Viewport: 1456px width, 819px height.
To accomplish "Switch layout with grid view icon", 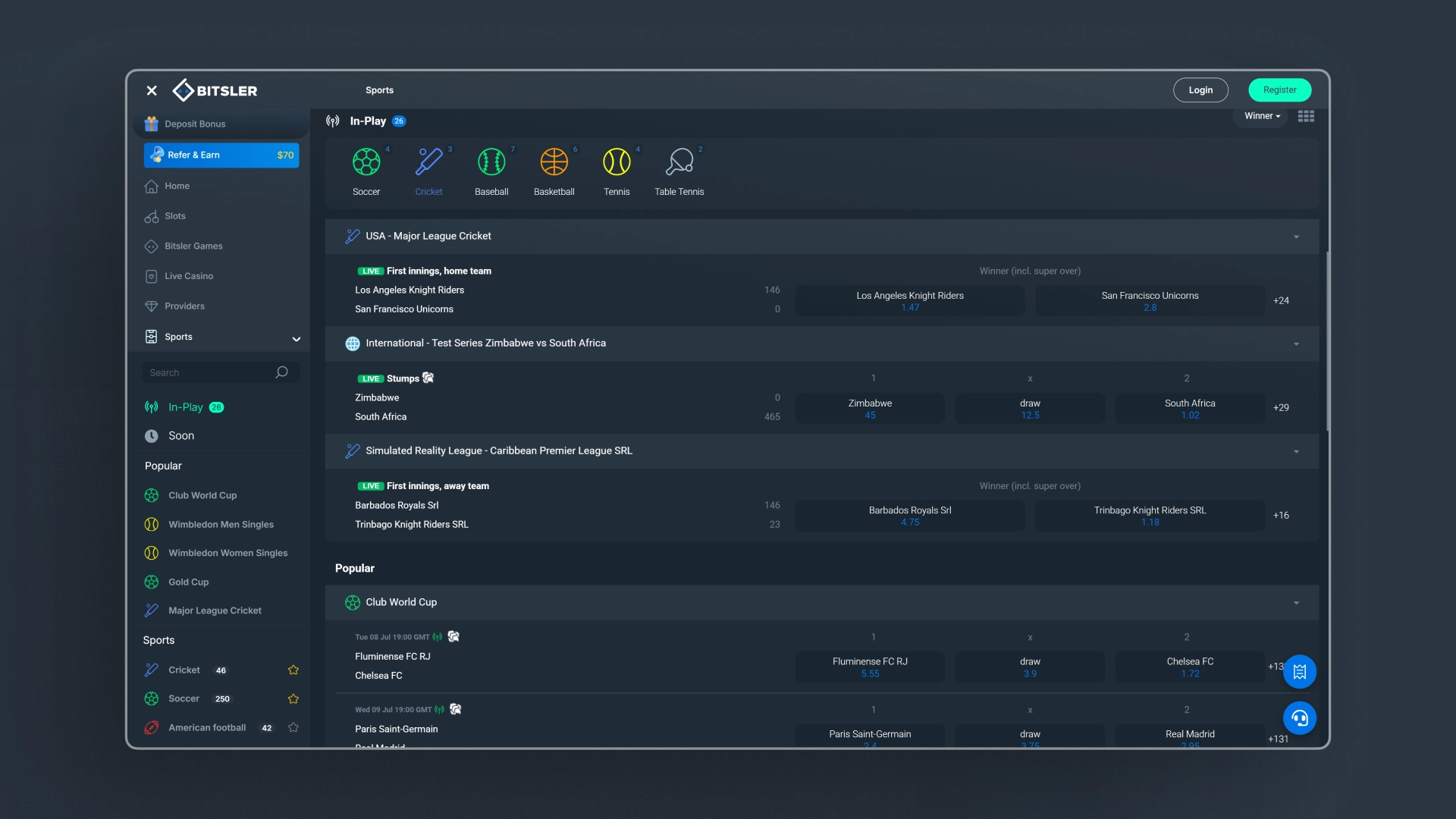I will 1306,116.
